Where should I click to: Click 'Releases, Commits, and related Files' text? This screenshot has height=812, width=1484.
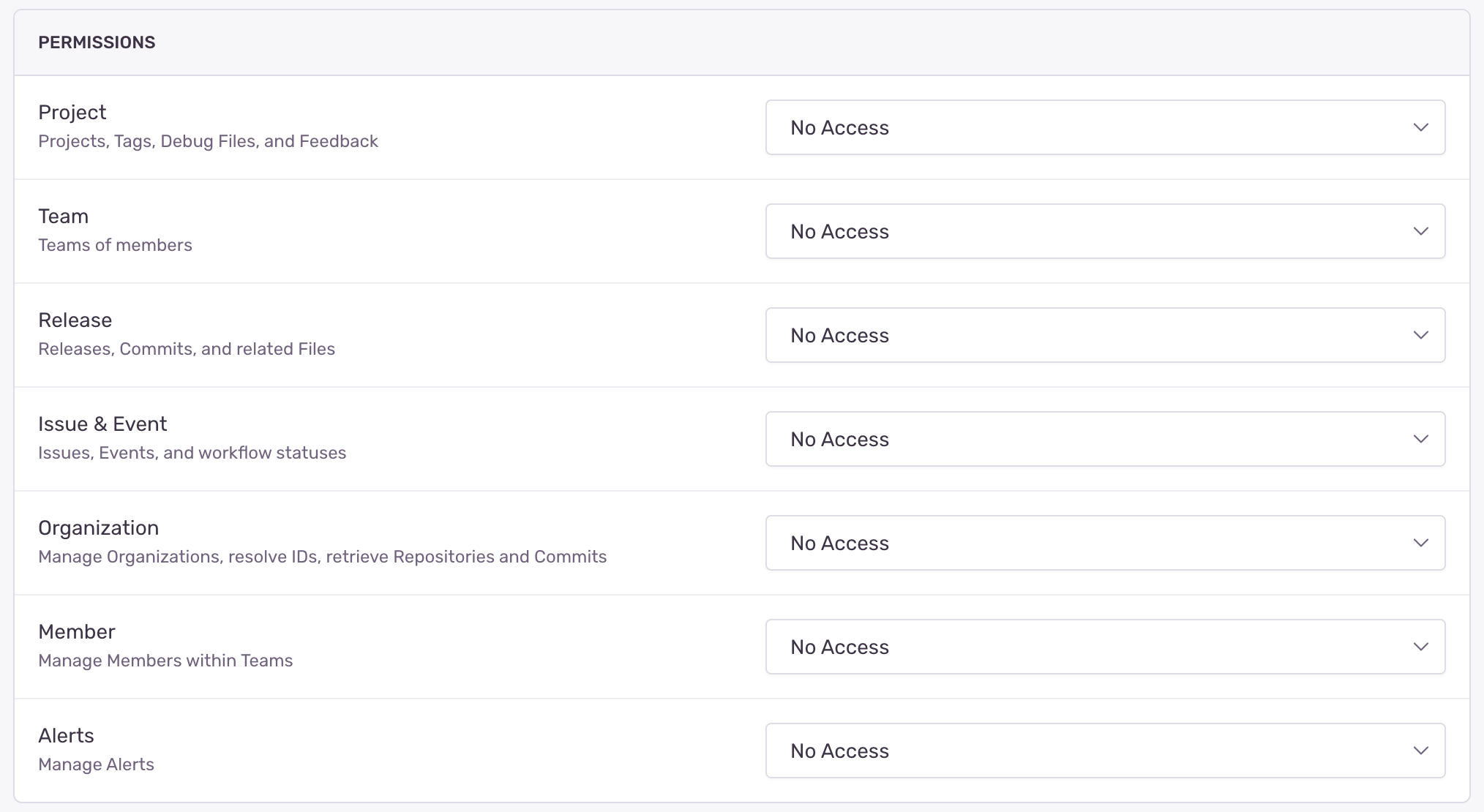tap(186, 349)
